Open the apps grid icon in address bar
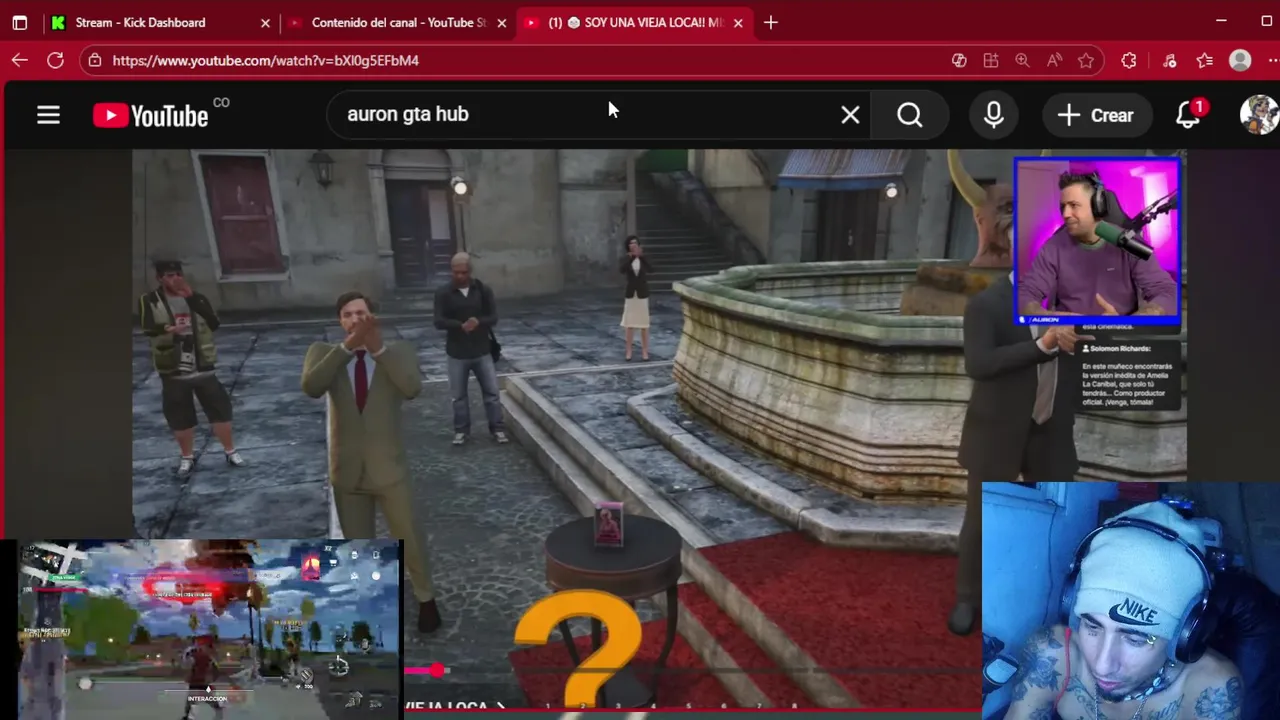This screenshot has height=720, width=1280. 991,60
